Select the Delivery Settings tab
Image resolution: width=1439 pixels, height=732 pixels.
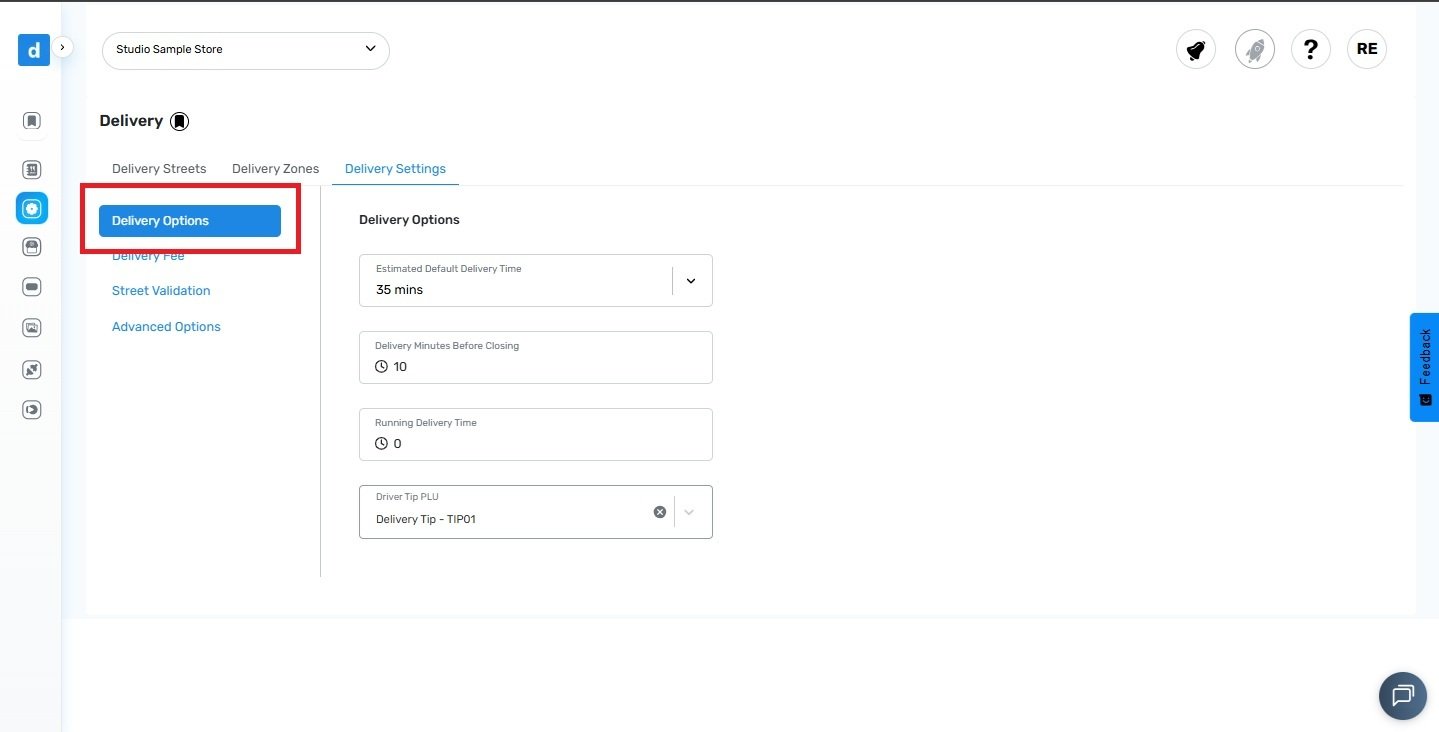click(x=395, y=169)
